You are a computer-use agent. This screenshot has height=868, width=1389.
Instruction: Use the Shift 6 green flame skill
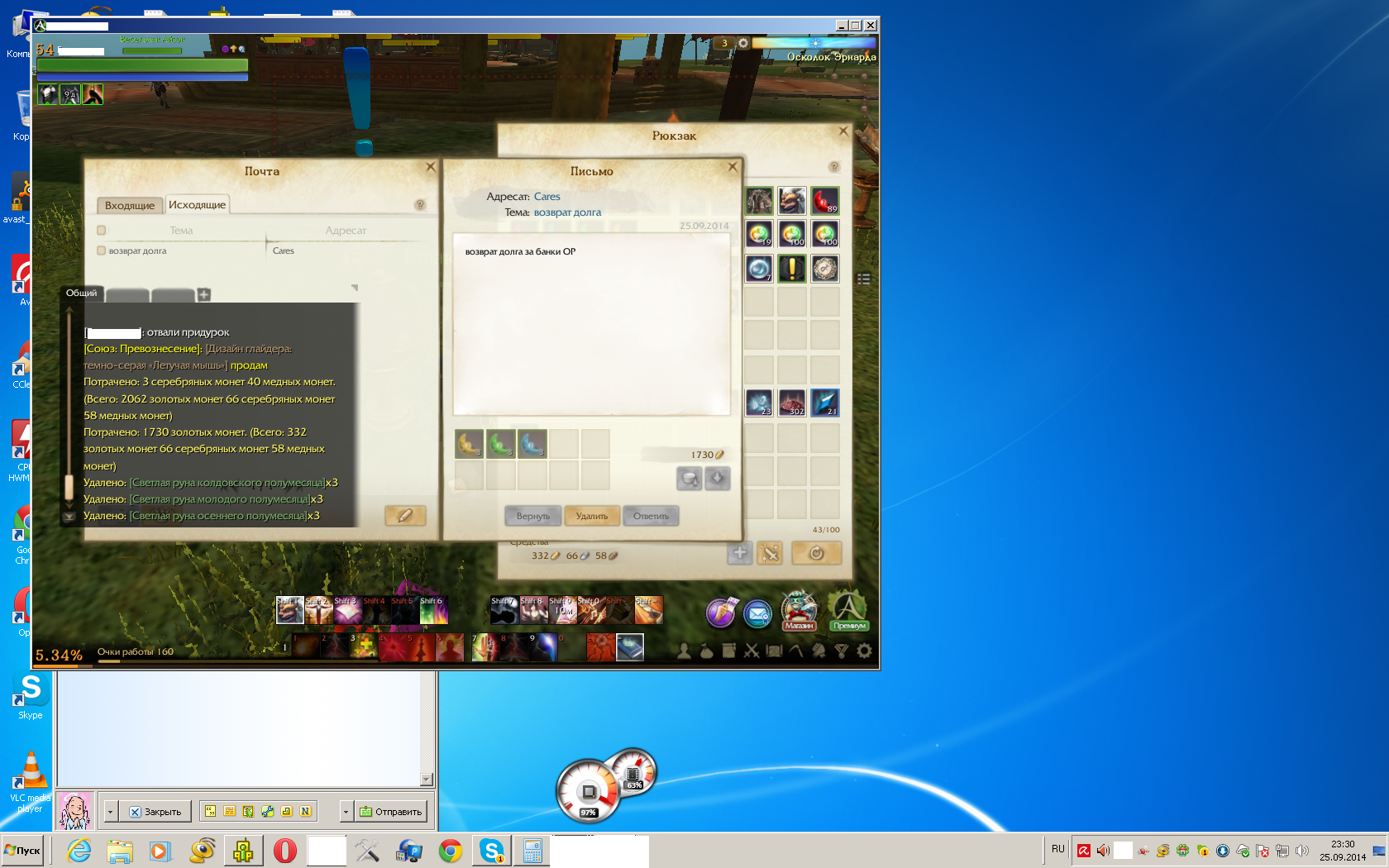tap(433, 610)
